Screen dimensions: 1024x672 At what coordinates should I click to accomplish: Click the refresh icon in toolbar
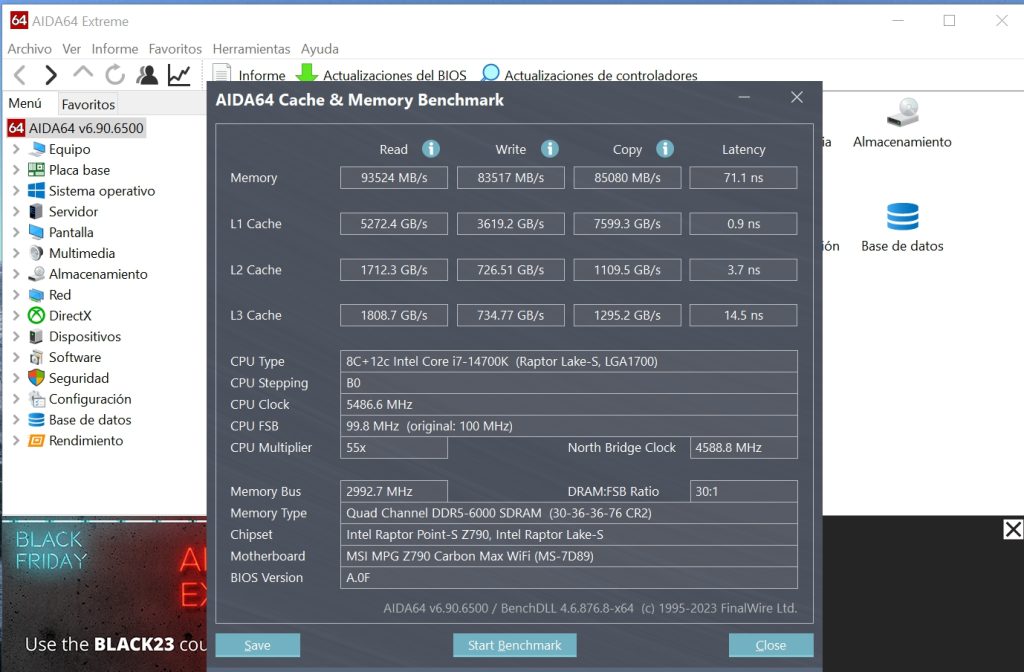[115, 74]
